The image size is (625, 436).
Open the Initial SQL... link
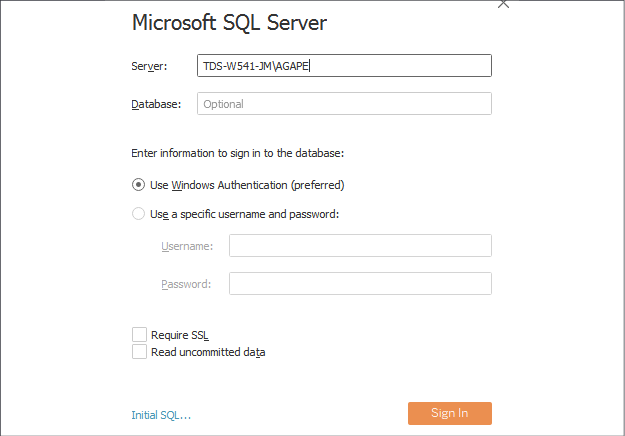(161, 415)
